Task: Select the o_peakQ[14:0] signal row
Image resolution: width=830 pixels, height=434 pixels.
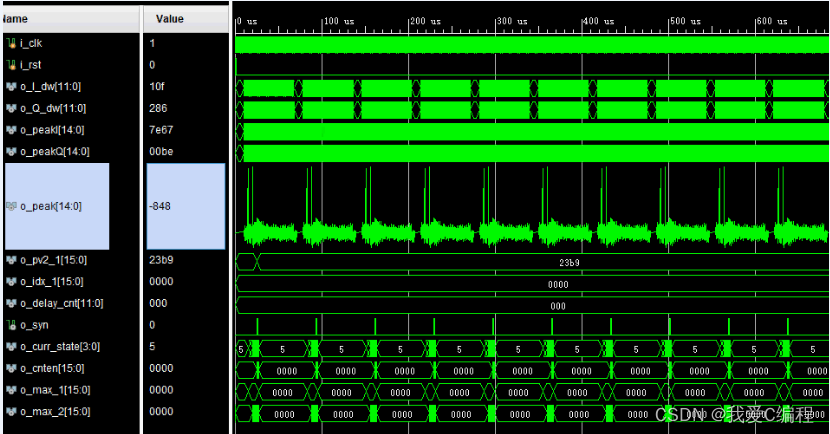Action: [x=55, y=152]
